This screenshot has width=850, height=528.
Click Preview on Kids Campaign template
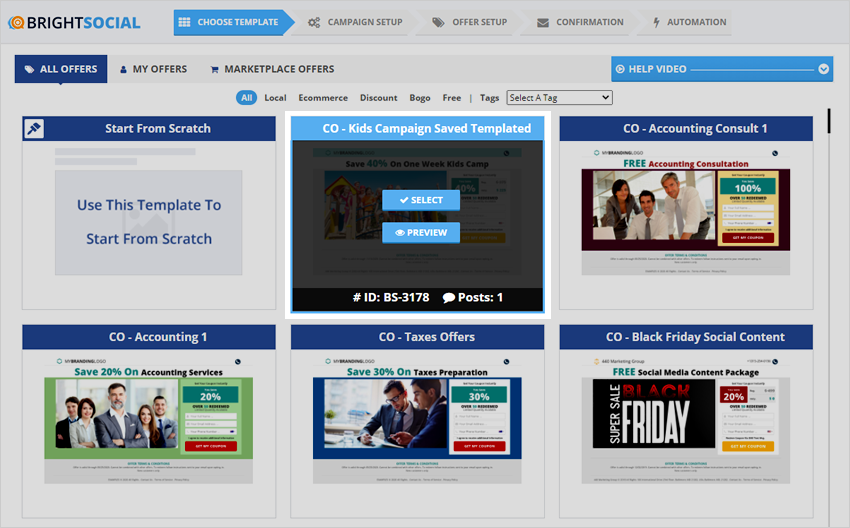pyautogui.click(x=420, y=232)
